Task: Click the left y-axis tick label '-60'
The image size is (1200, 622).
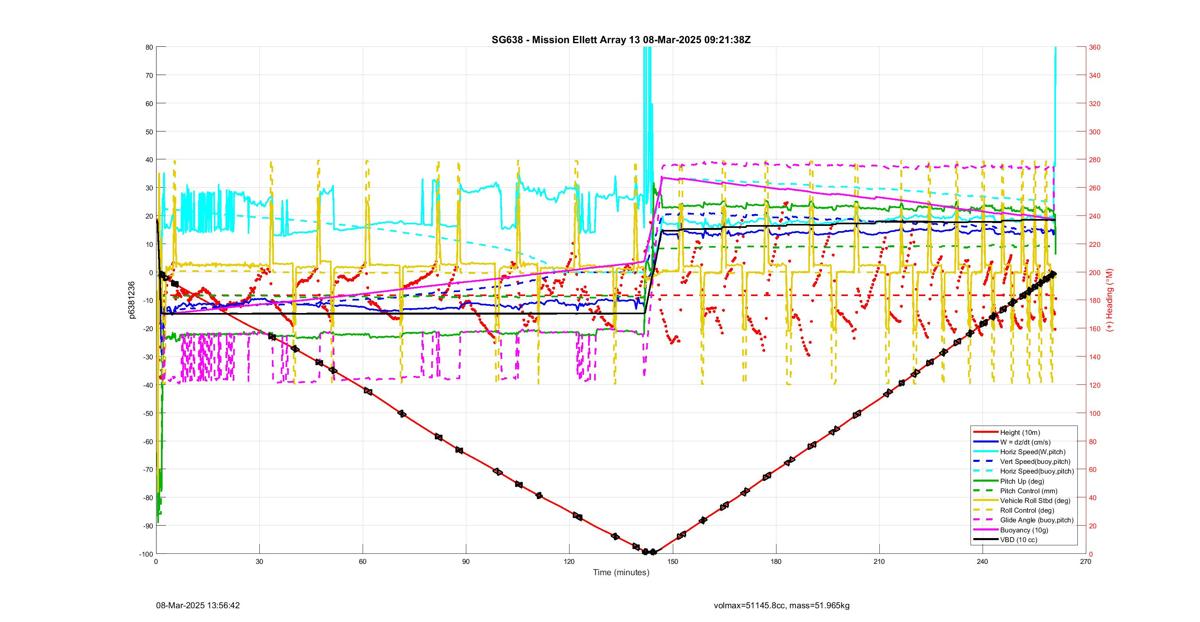Action: pos(147,441)
